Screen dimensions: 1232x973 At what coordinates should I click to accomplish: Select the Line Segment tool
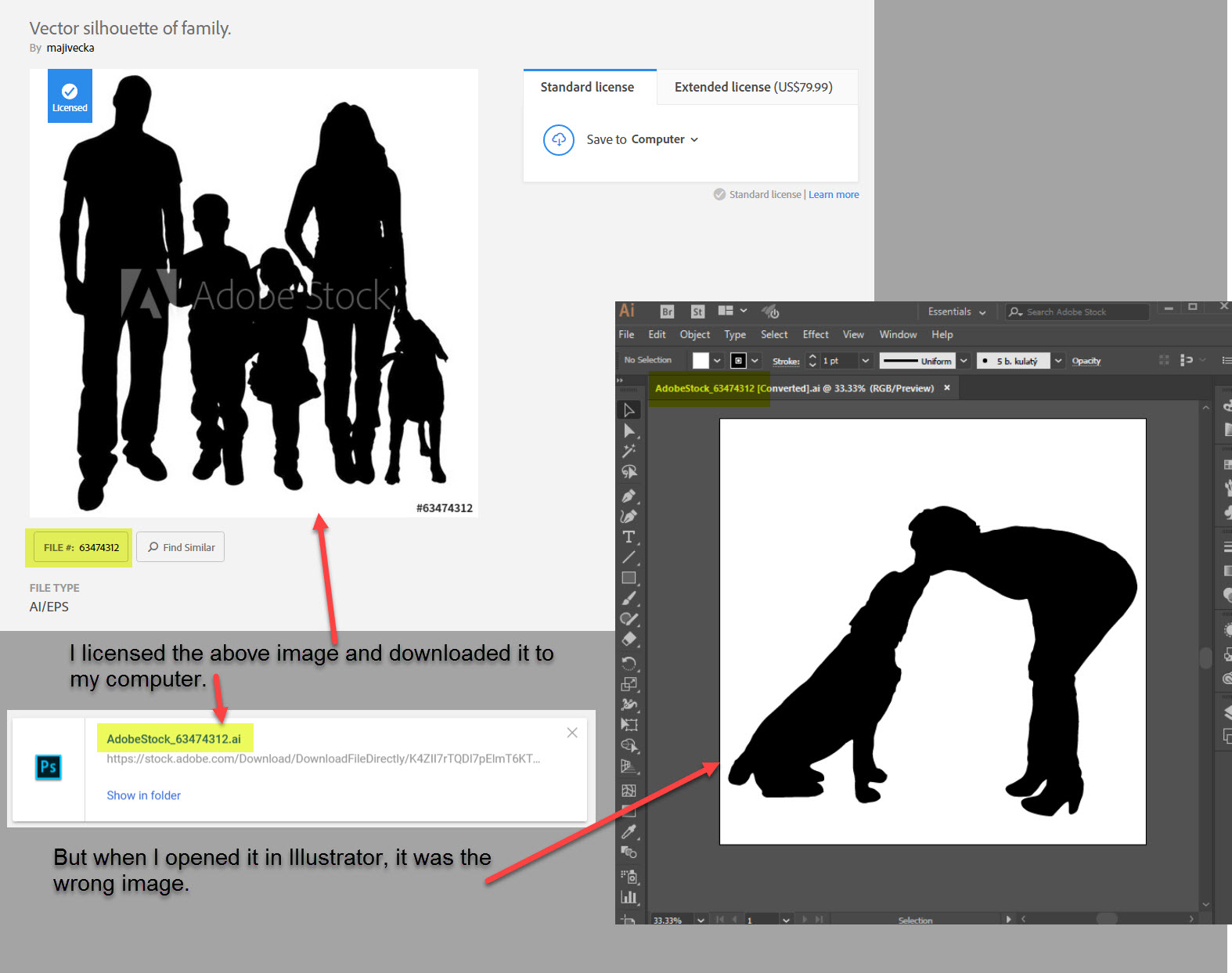coord(629,557)
